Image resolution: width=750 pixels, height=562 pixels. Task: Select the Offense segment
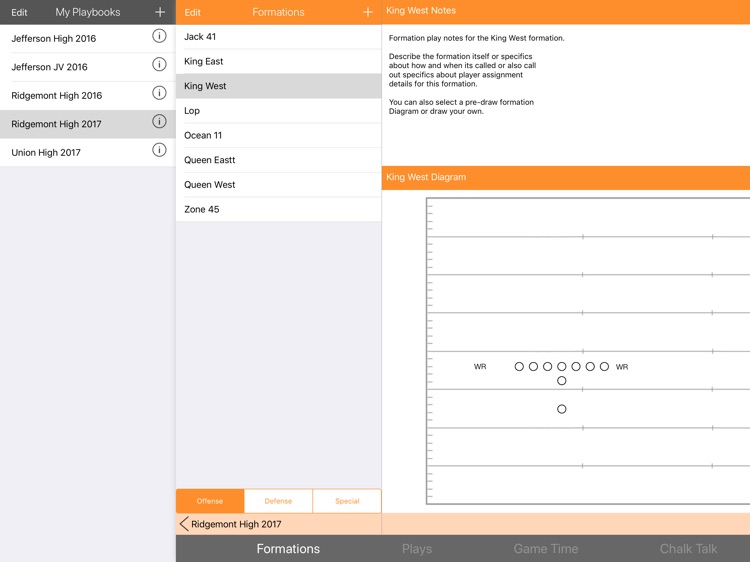pos(210,501)
